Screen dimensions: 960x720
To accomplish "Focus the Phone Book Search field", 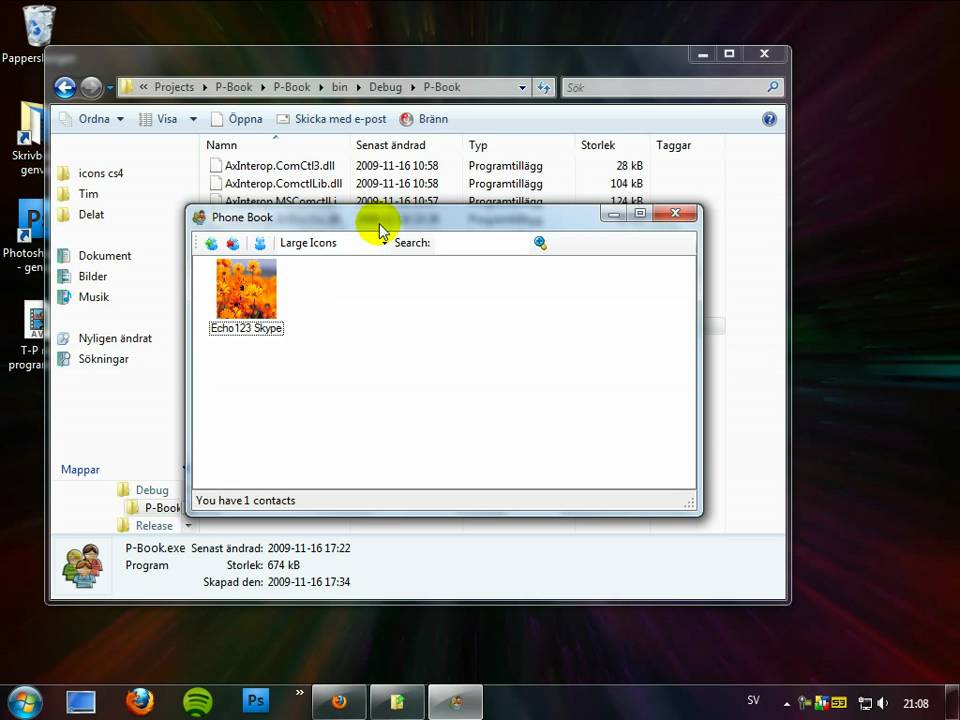I will (482, 243).
